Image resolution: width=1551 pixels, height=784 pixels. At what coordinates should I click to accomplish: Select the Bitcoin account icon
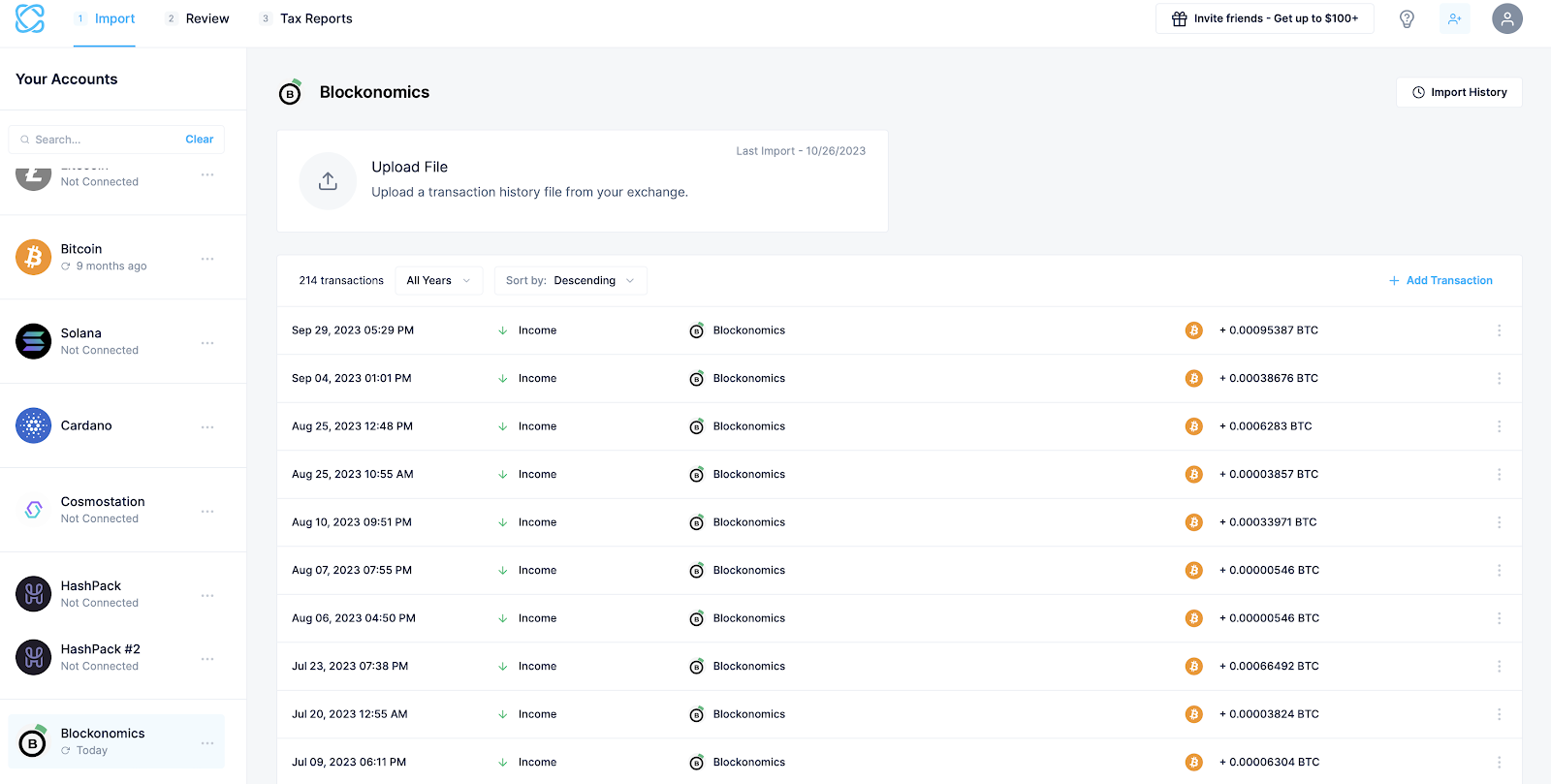pyautogui.click(x=33, y=258)
